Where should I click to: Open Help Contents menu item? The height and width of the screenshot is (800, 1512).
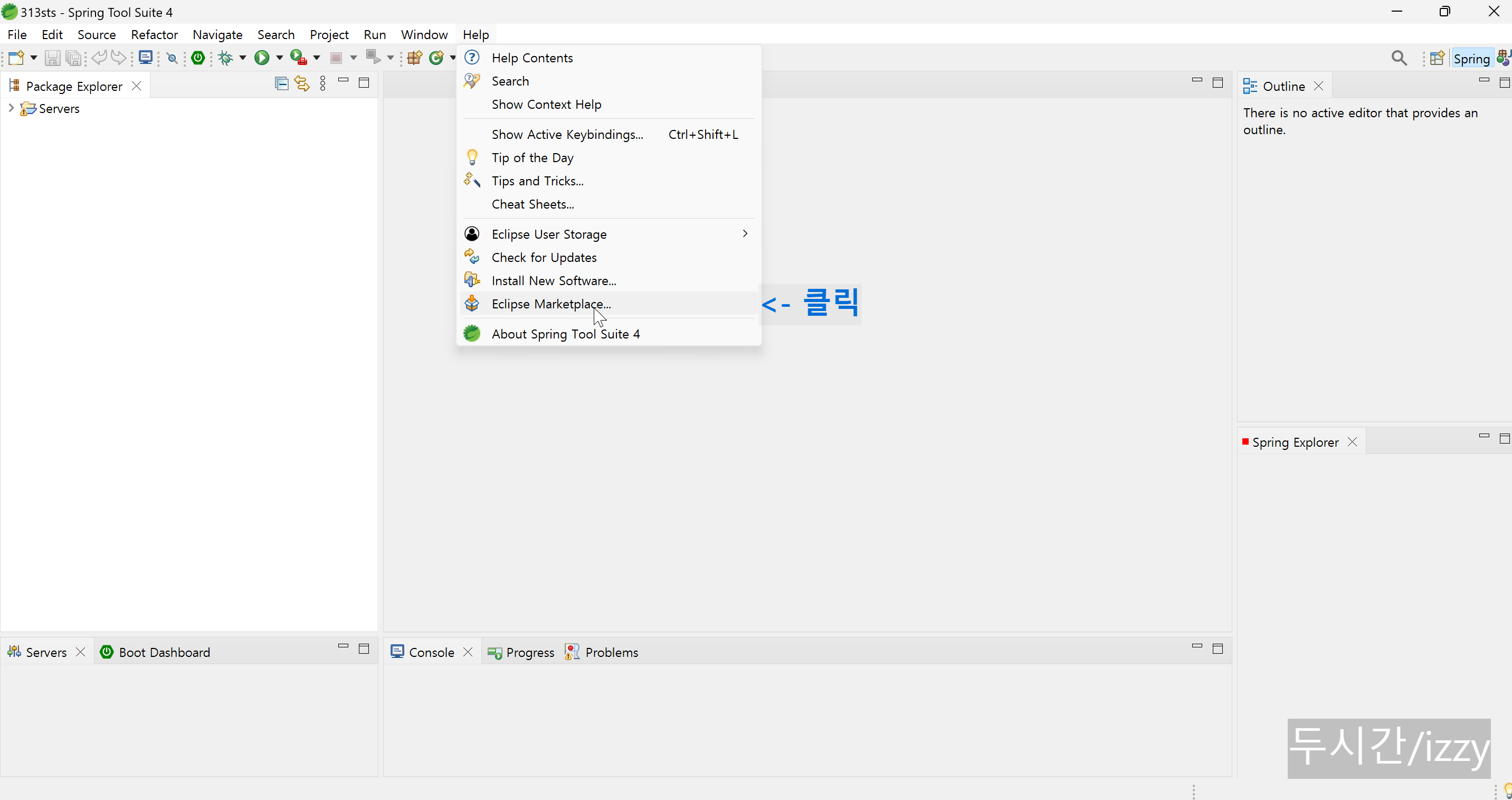pos(608,58)
